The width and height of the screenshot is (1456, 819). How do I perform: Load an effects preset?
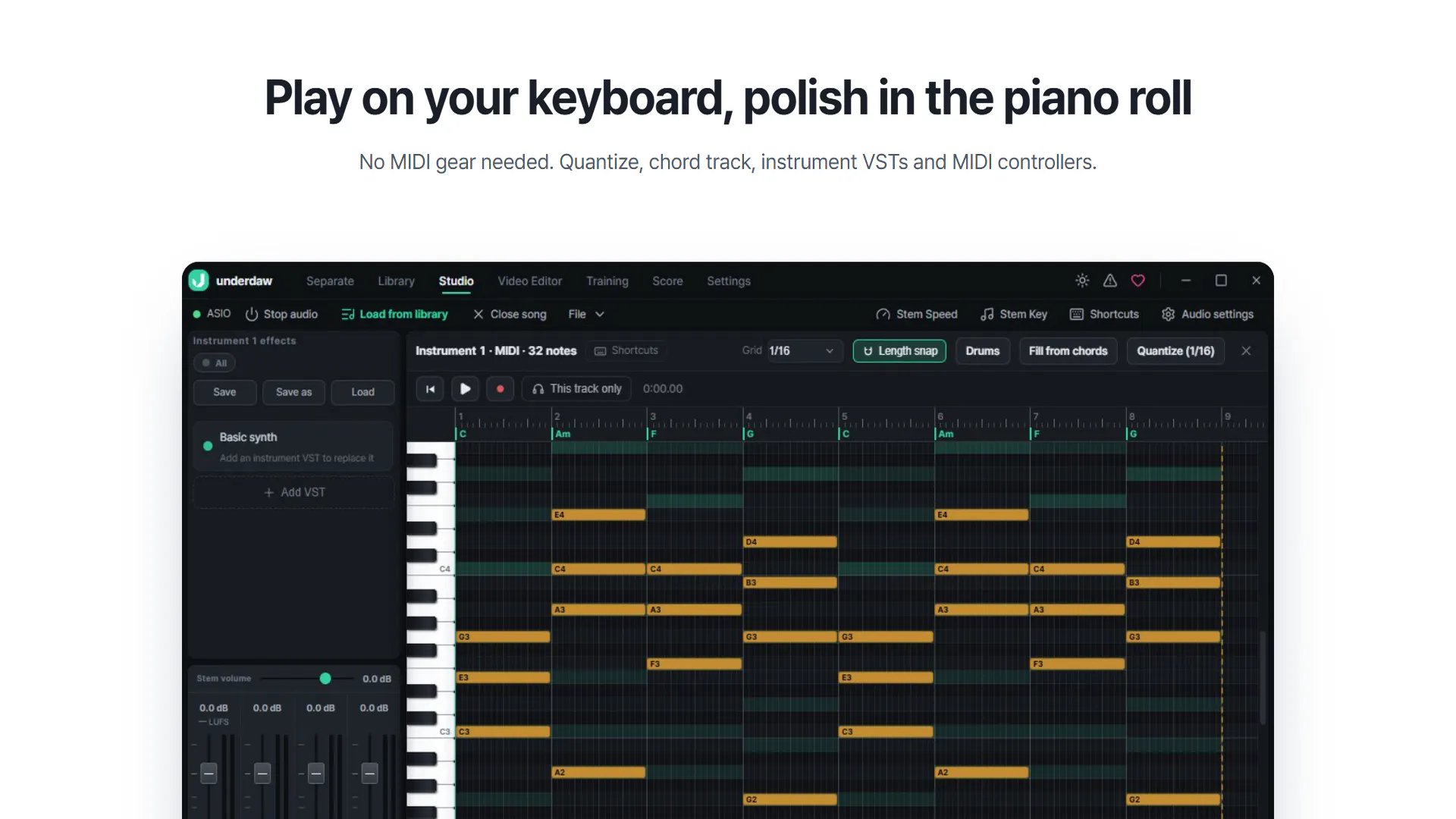362,392
